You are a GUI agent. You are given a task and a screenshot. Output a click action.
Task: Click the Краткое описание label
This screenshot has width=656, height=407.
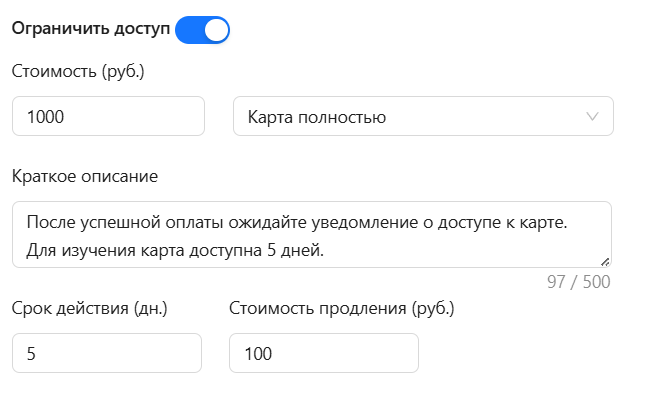(x=85, y=177)
